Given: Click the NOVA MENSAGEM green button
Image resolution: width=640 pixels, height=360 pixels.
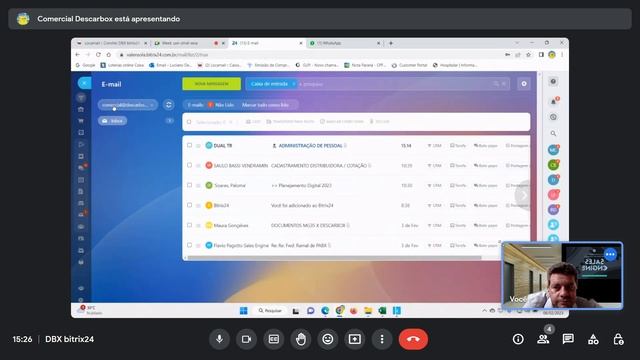Looking at the screenshot, I should click(211, 84).
